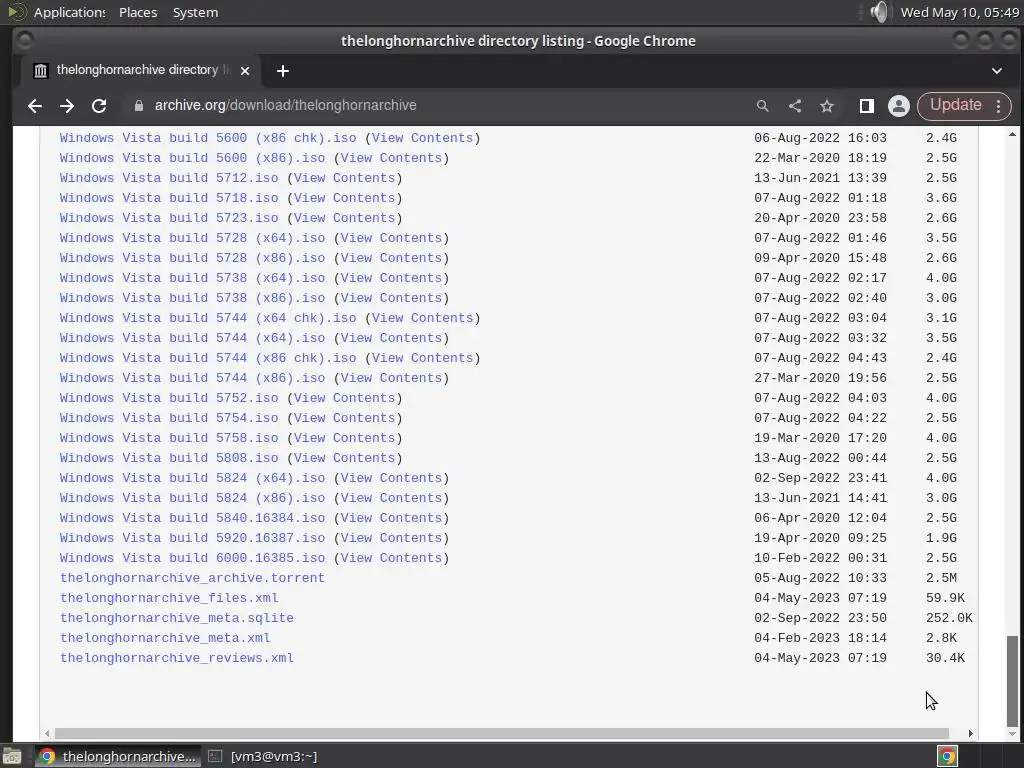Download Windows Vista build 5744 (x86 chk).iso
The image size is (1024, 768).
208,358
